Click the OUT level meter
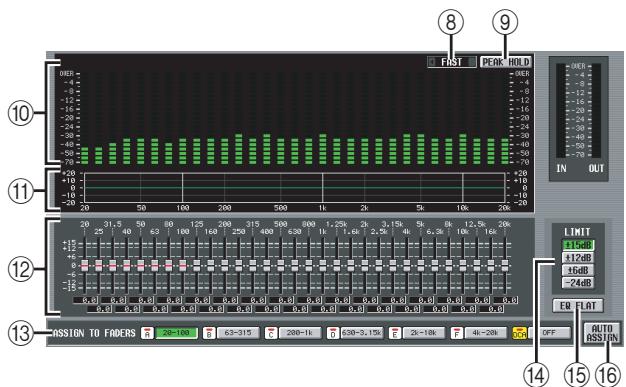The image size is (626, 387). coord(596,111)
